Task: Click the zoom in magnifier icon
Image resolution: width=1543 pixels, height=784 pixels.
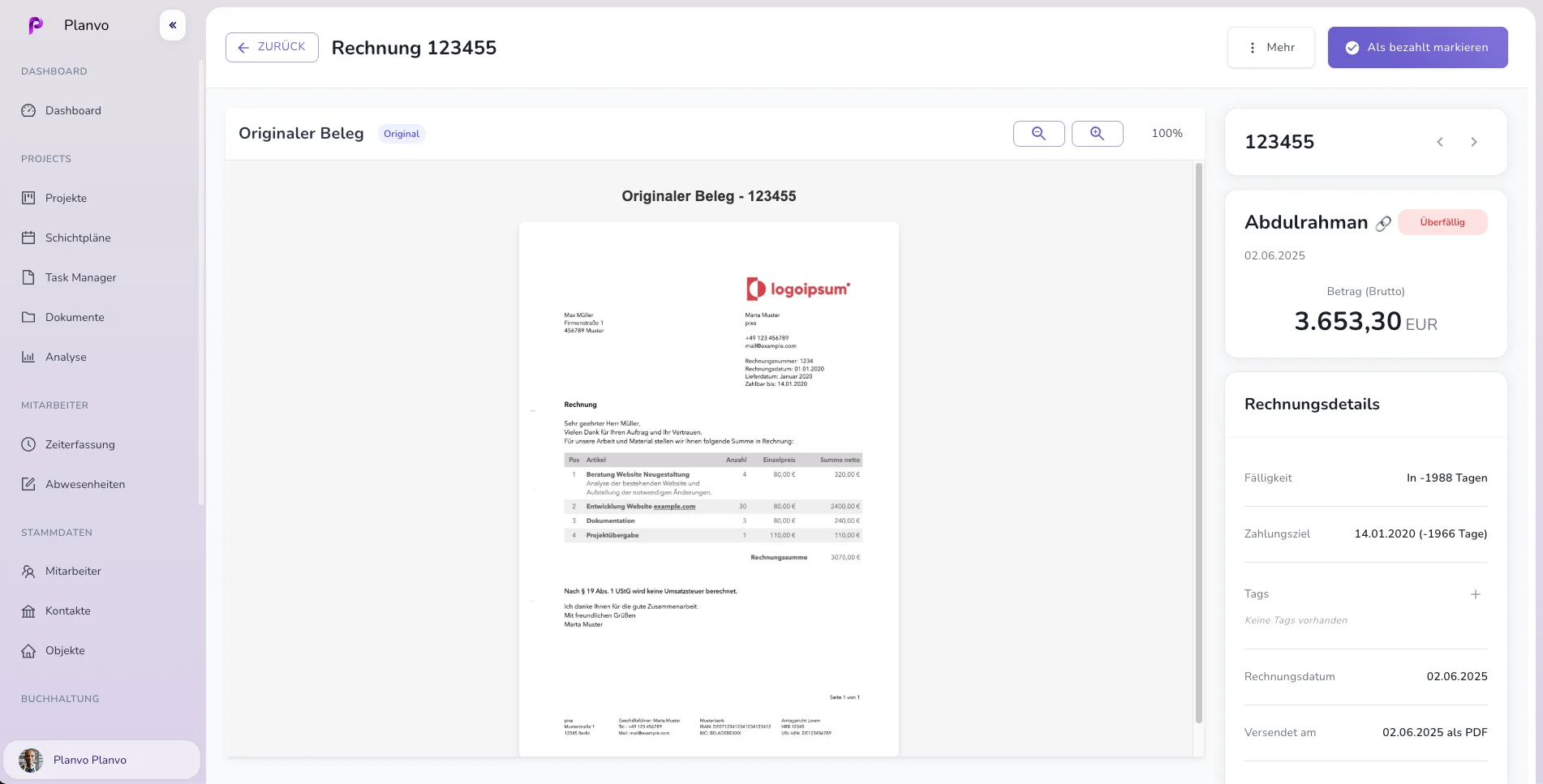Action: pyautogui.click(x=1097, y=134)
